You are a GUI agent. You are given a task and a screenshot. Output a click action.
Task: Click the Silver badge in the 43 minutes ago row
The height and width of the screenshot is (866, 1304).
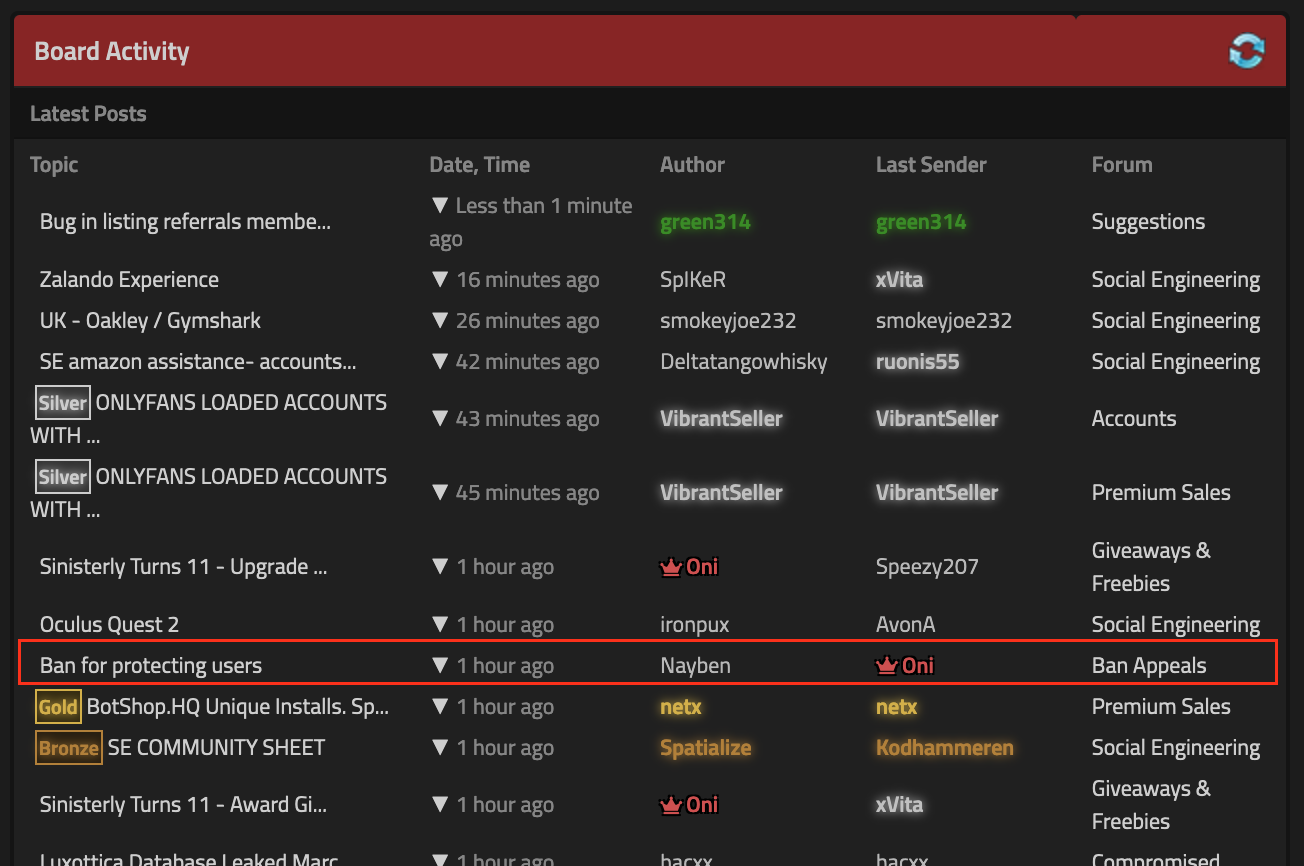point(63,403)
